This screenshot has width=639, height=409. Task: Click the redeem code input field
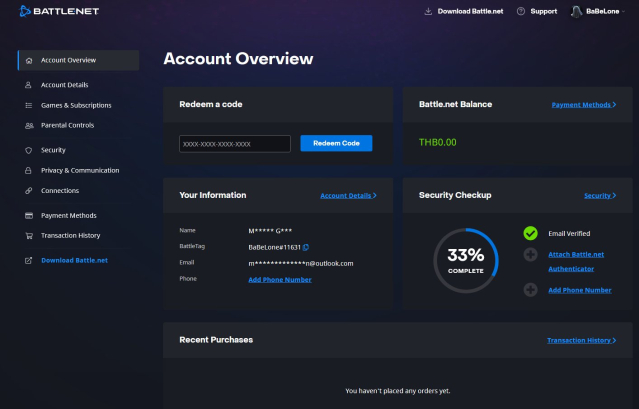click(235, 144)
